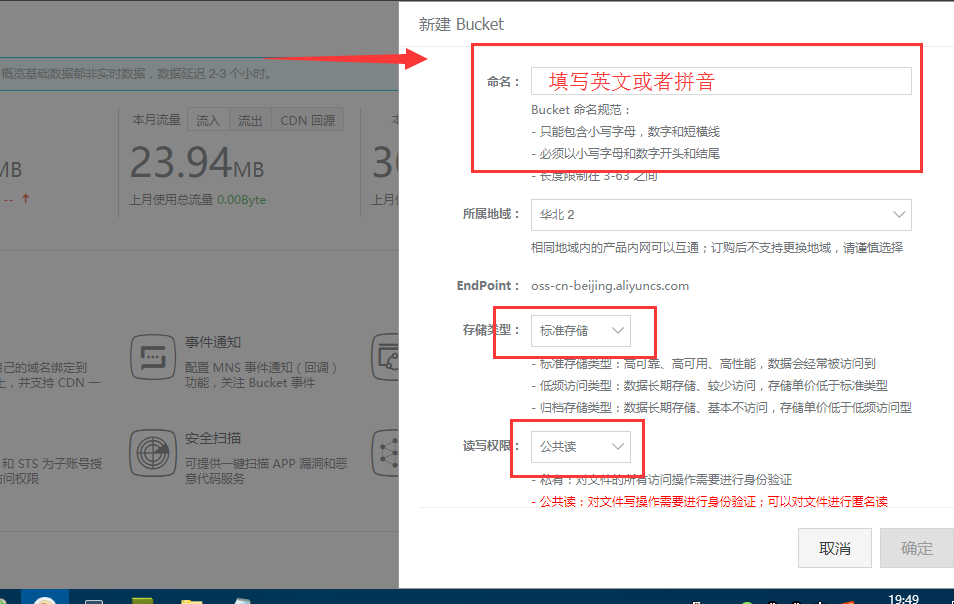Open the 安全扫描 heading link
The width and height of the screenshot is (954, 604).
pyautogui.click(x=213, y=439)
